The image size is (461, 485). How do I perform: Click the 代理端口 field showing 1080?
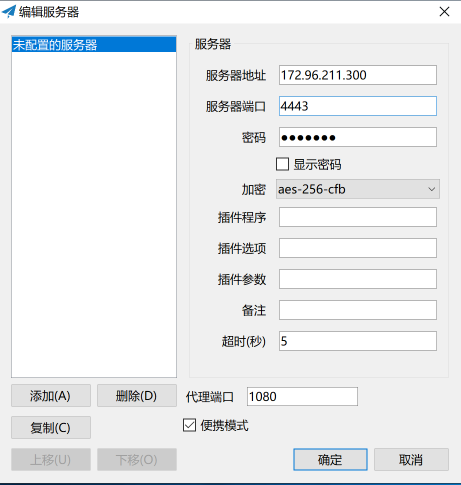coord(302,397)
